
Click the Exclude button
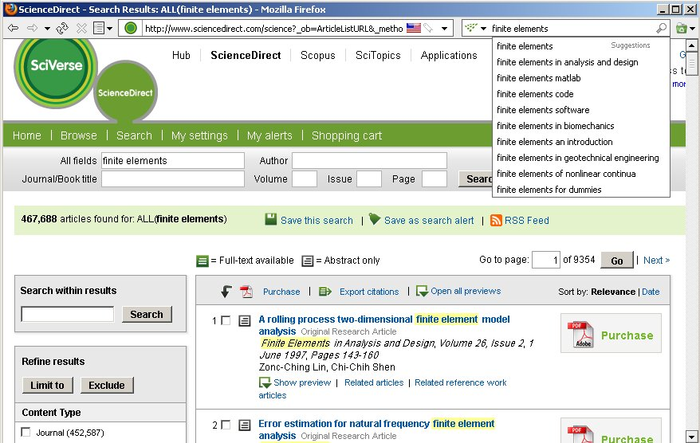(107, 385)
